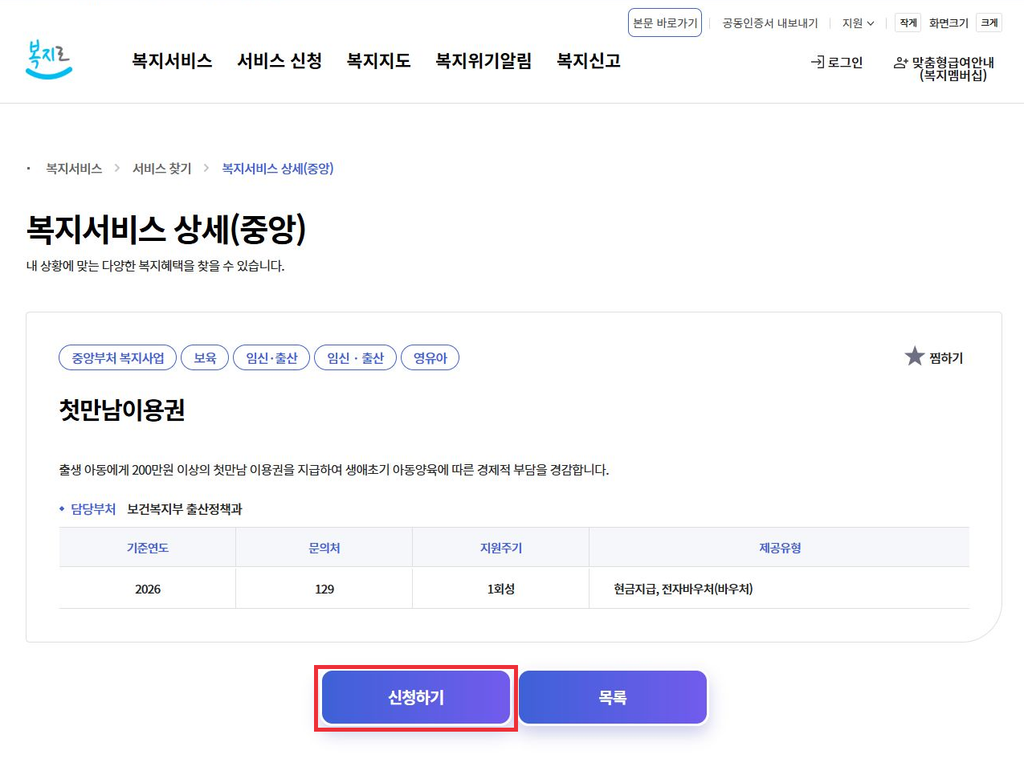Click the 복지로 logo
1024x759 pixels.
(49, 60)
